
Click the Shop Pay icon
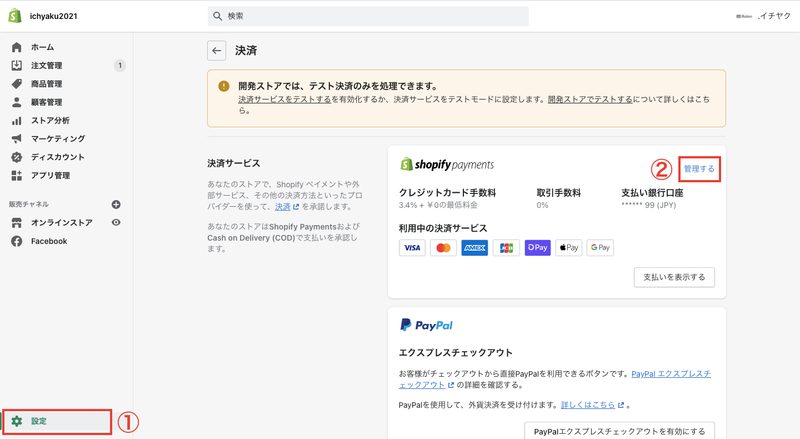(537, 248)
